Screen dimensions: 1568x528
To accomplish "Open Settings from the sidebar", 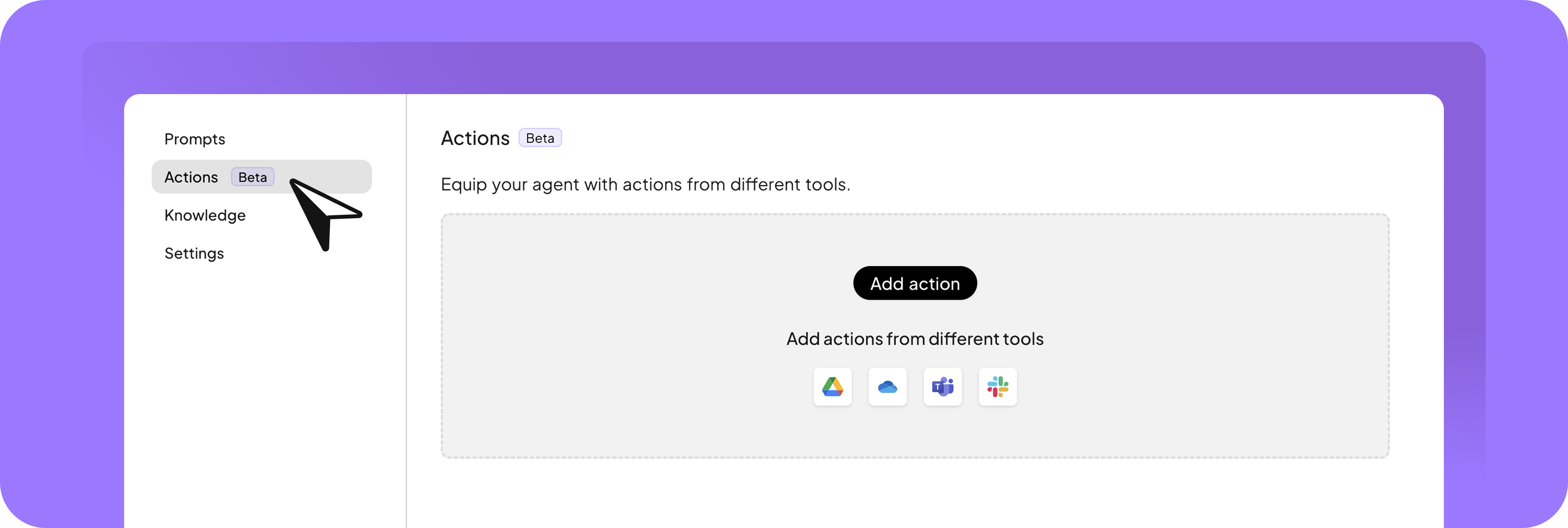I will click(x=194, y=254).
